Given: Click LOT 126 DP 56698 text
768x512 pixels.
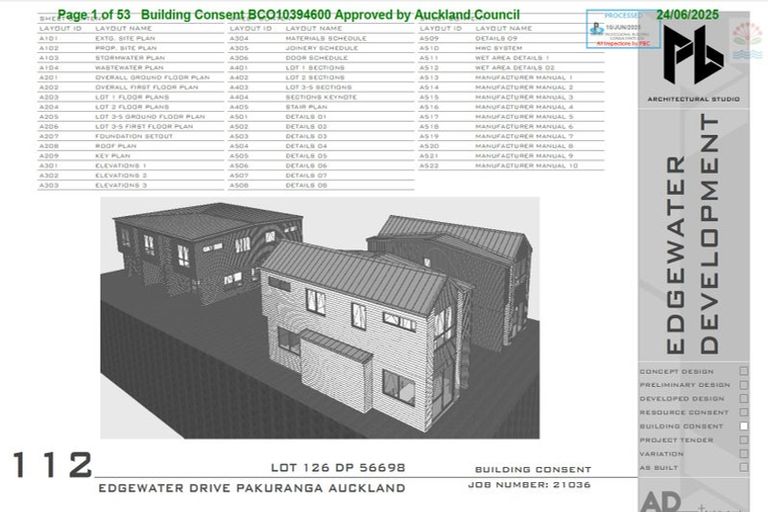Looking at the screenshot, I should pyautogui.click(x=338, y=468).
